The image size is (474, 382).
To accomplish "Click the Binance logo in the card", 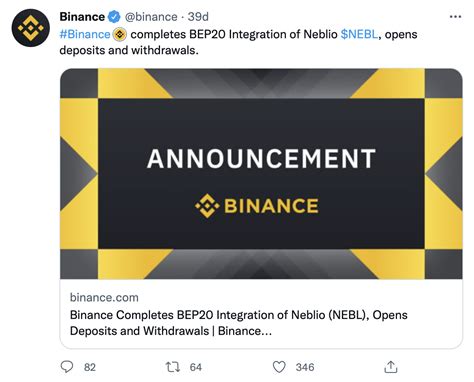I will click(257, 206).
